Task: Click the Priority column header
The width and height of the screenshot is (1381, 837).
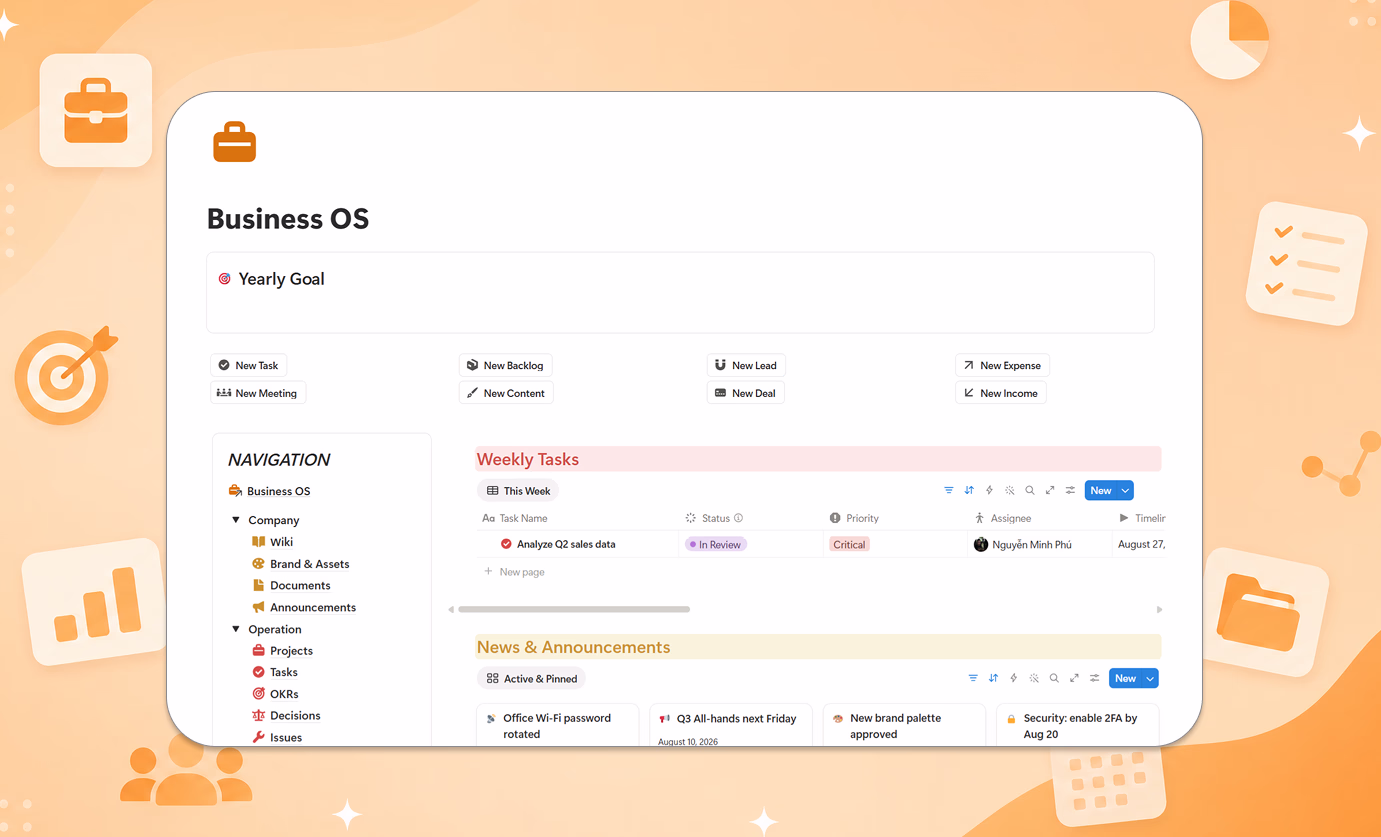Action: [854, 518]
